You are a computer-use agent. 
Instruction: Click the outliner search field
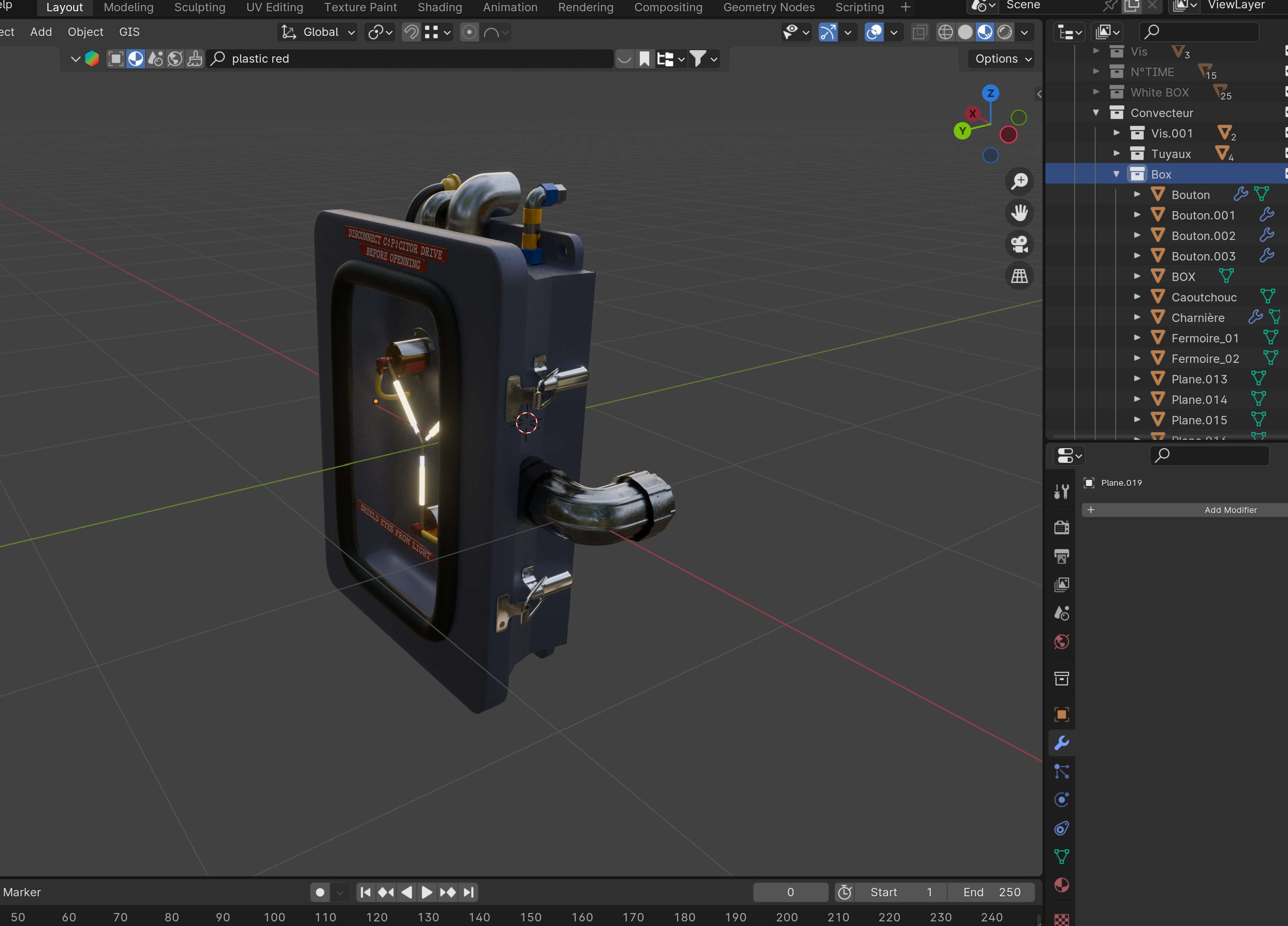[x=1199, y=31]
